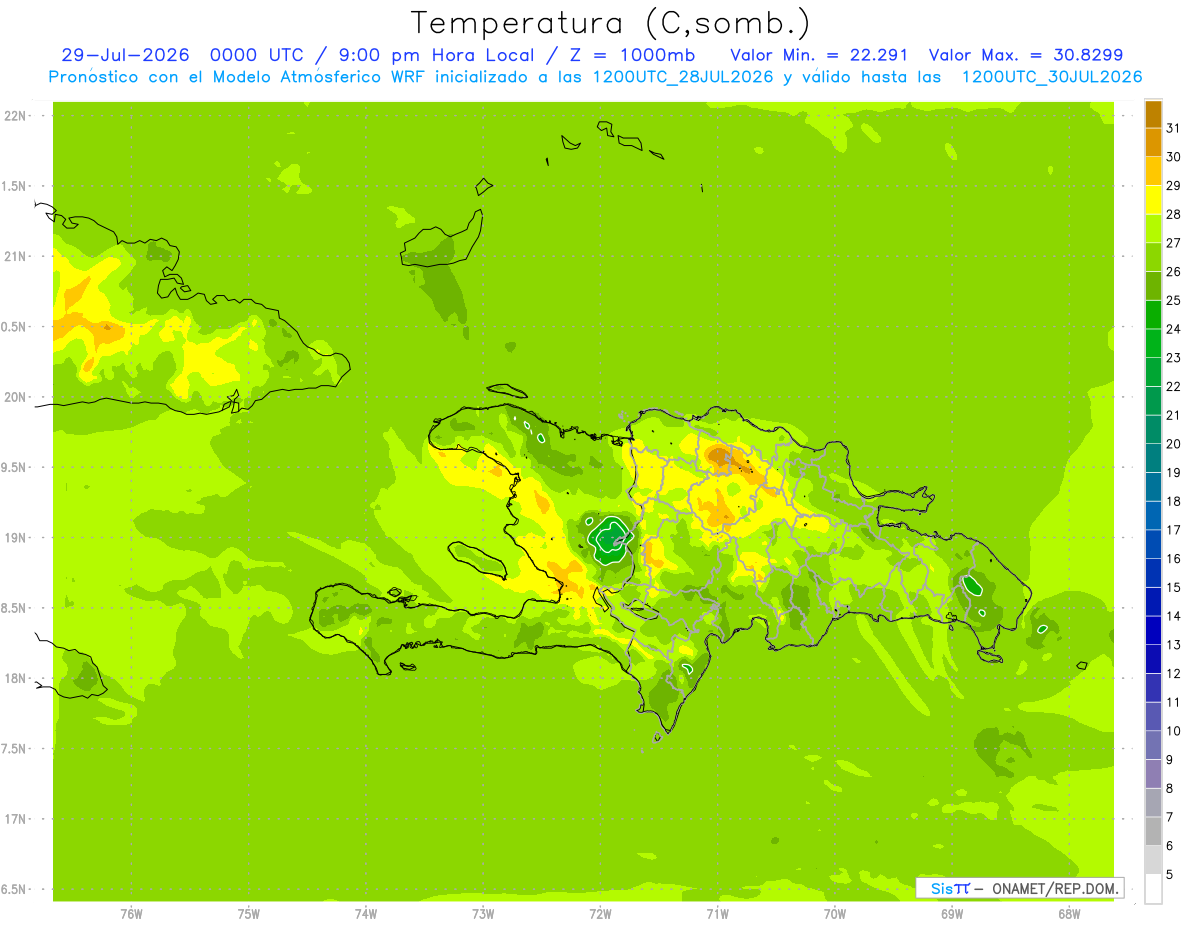
Task: Click the legend value label "25"
Action: pyautogui.click(x=1173, y=300)
